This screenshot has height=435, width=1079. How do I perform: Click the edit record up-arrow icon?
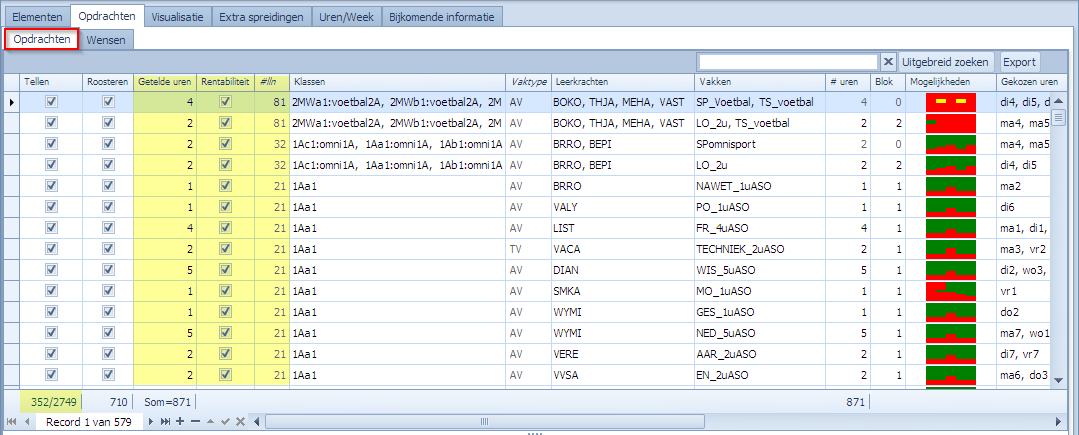coord(211,421)
